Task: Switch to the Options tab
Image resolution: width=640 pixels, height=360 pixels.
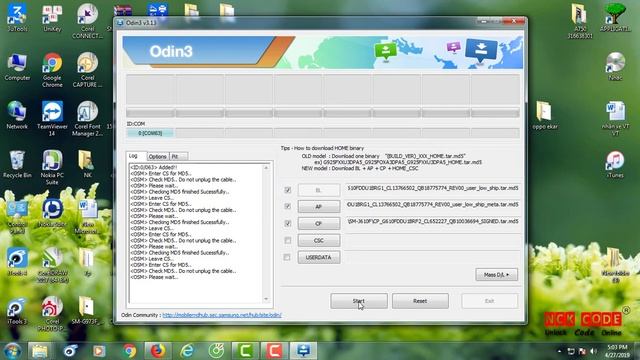Action: point(158,156)
